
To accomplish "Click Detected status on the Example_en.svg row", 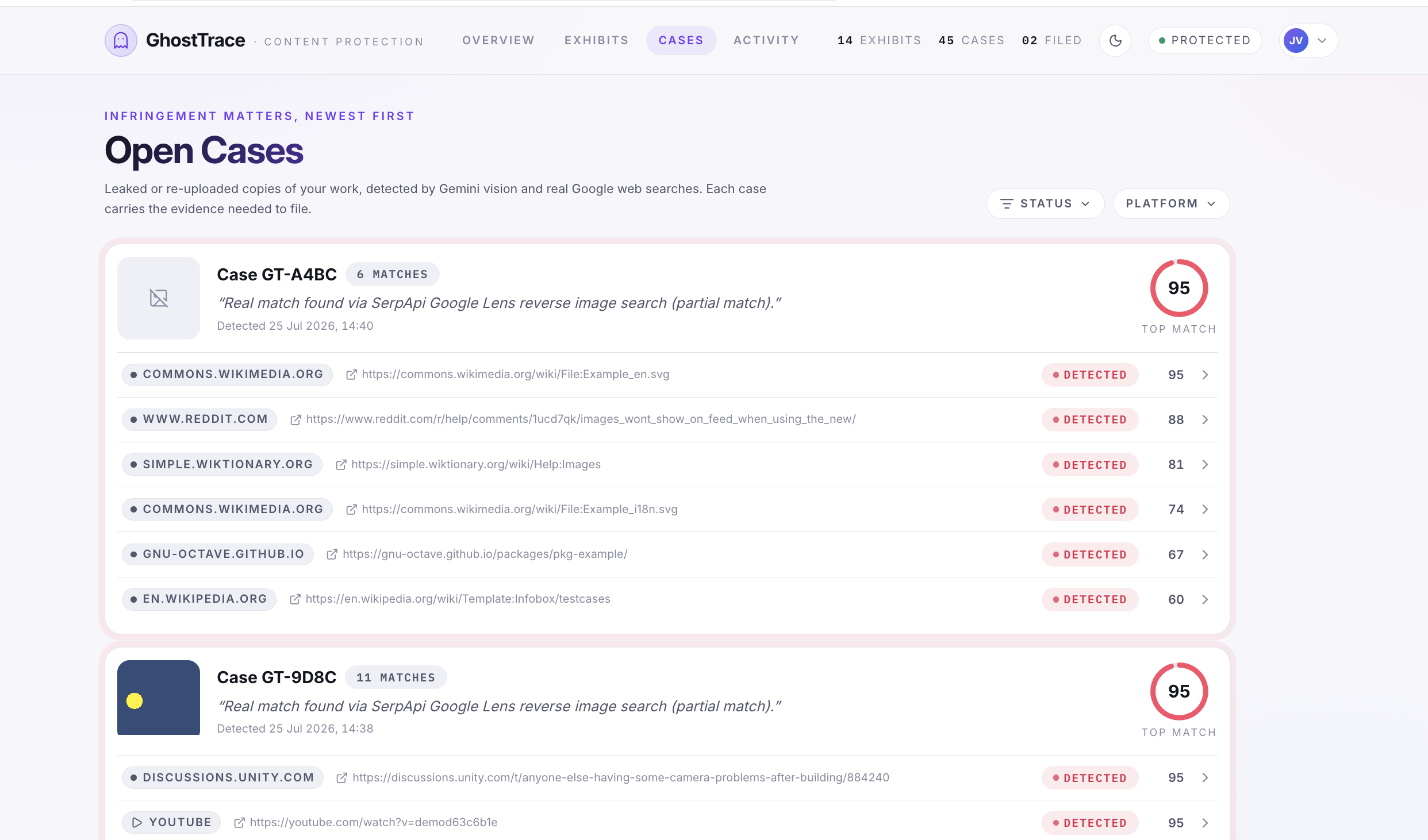I will click(1090, 375).
